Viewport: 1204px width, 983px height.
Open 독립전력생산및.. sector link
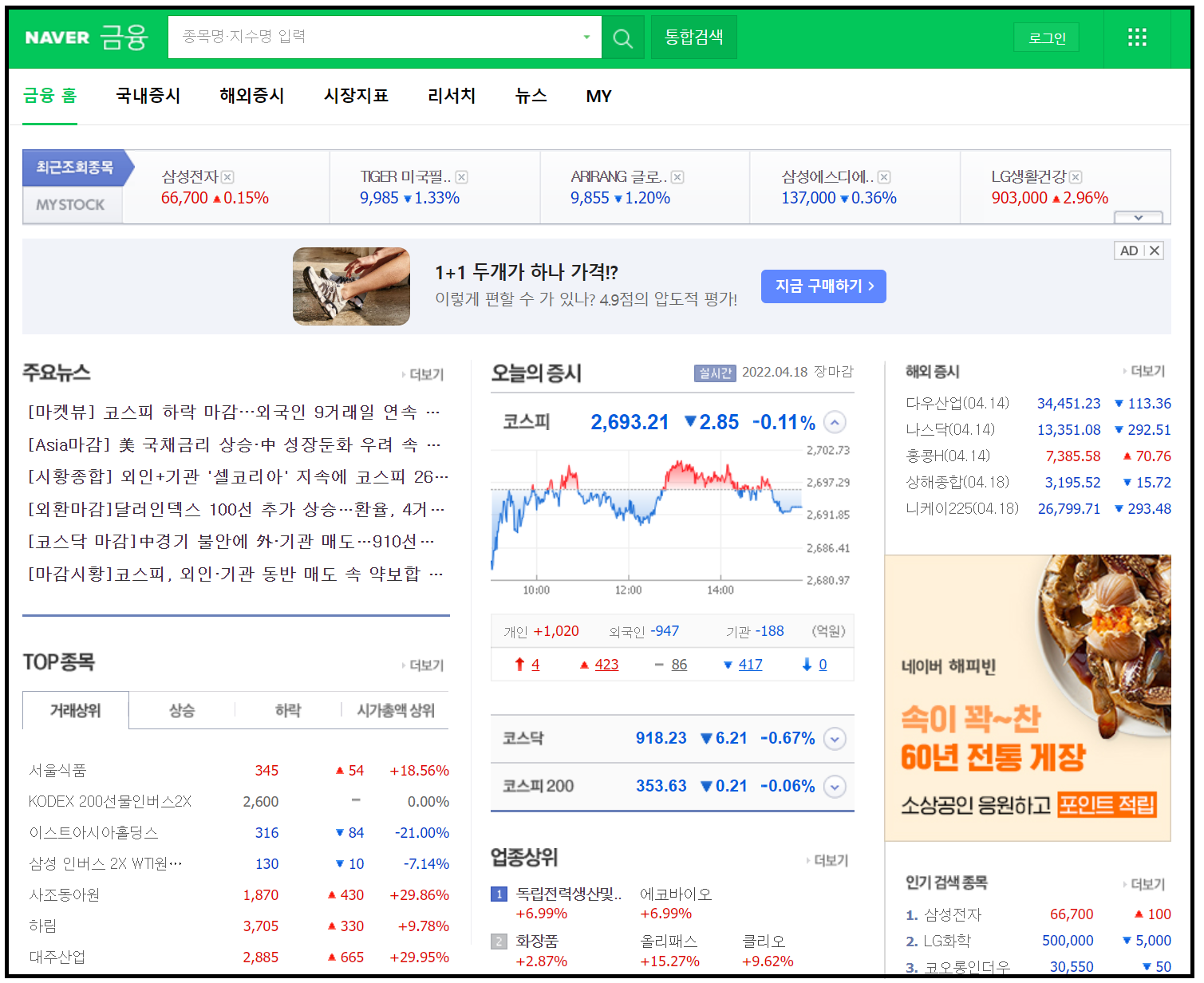point(569,894)
